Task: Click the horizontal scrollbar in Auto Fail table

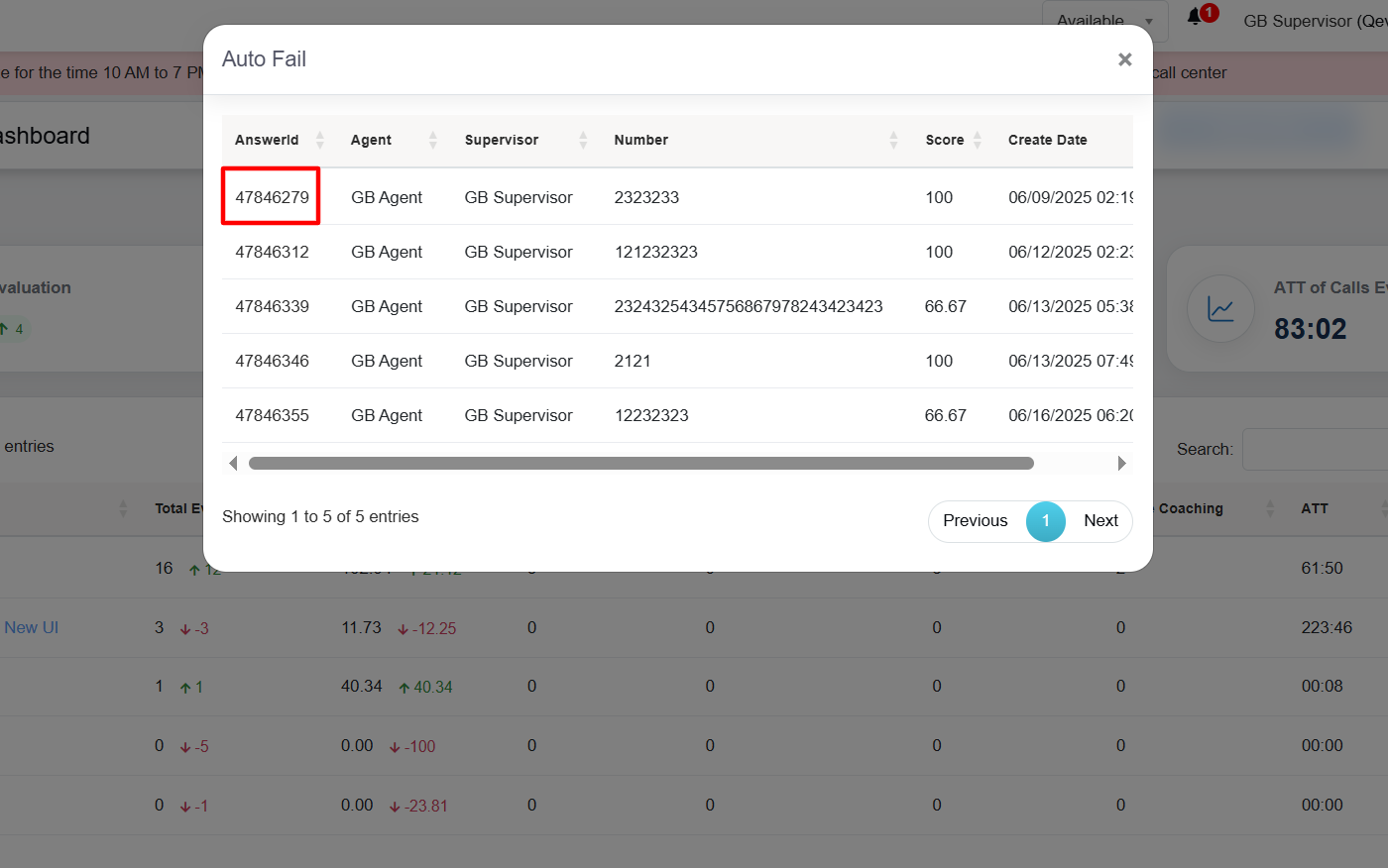Action: pos(640,463)
